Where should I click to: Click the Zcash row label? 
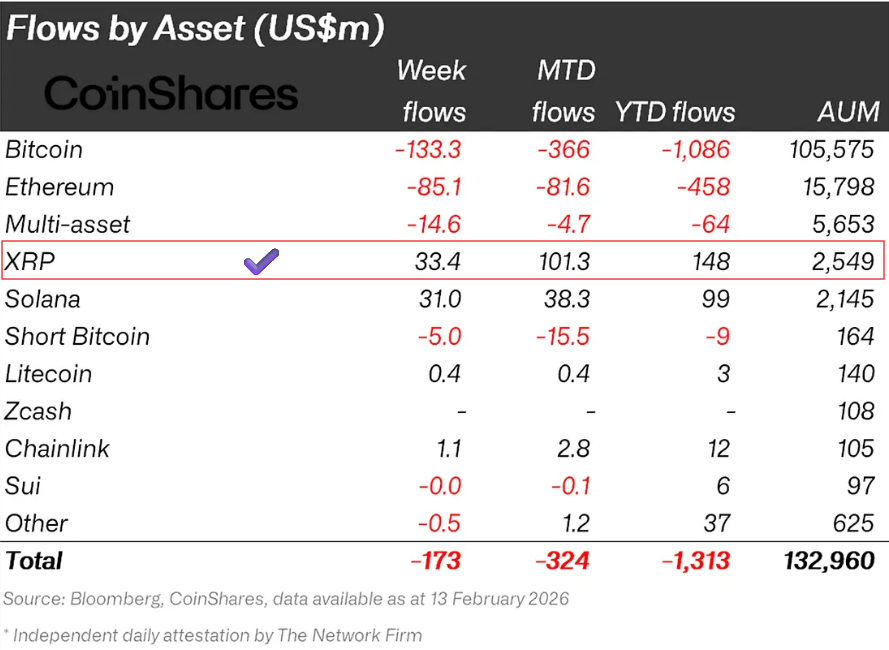(x=38, y=411)
